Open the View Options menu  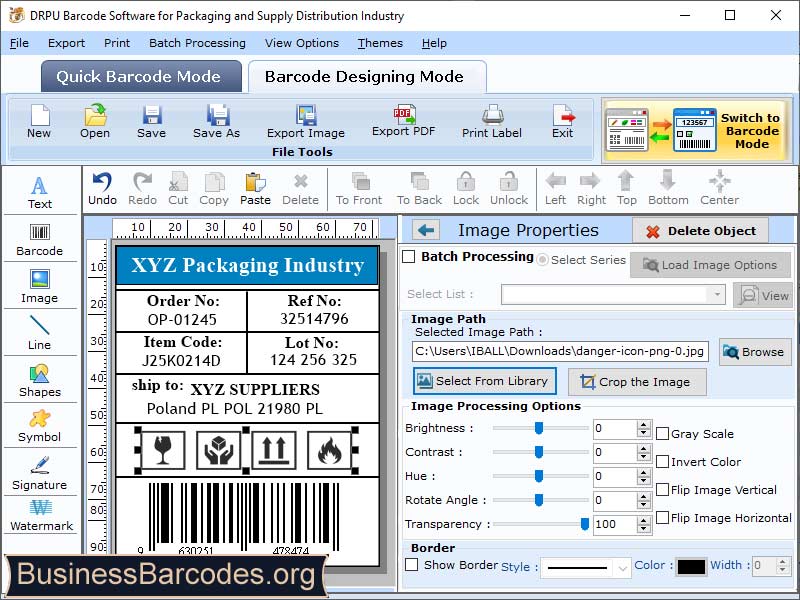[x=302, y=43]
